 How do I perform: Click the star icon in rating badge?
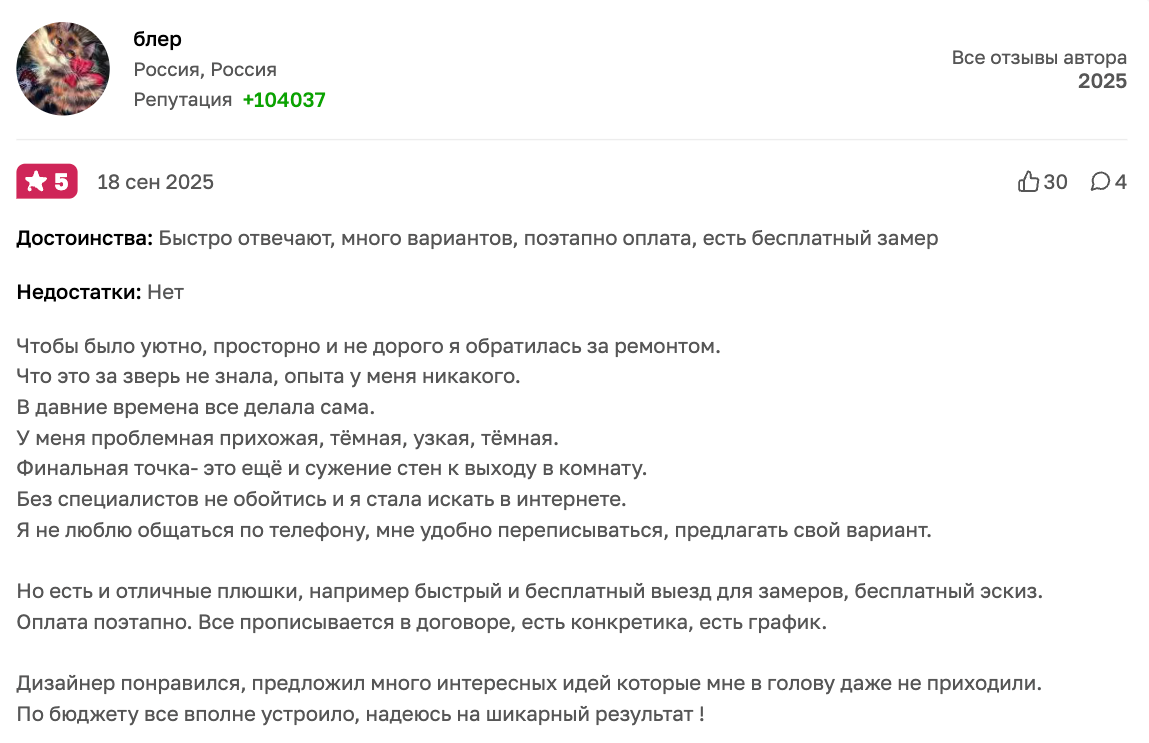click(x=36, y=182)
